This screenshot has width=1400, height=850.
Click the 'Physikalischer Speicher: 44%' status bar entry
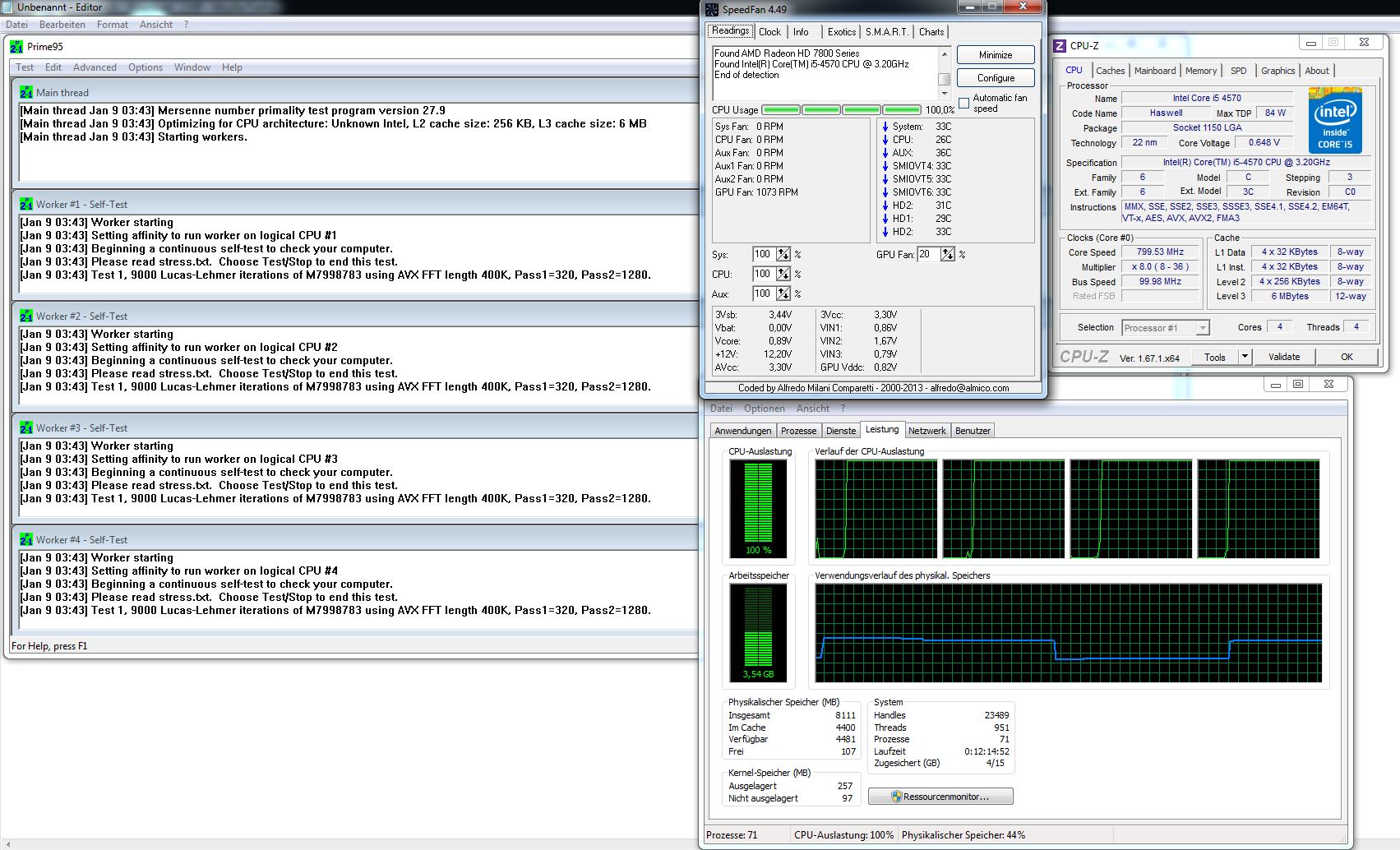click(x=963, y=835)
